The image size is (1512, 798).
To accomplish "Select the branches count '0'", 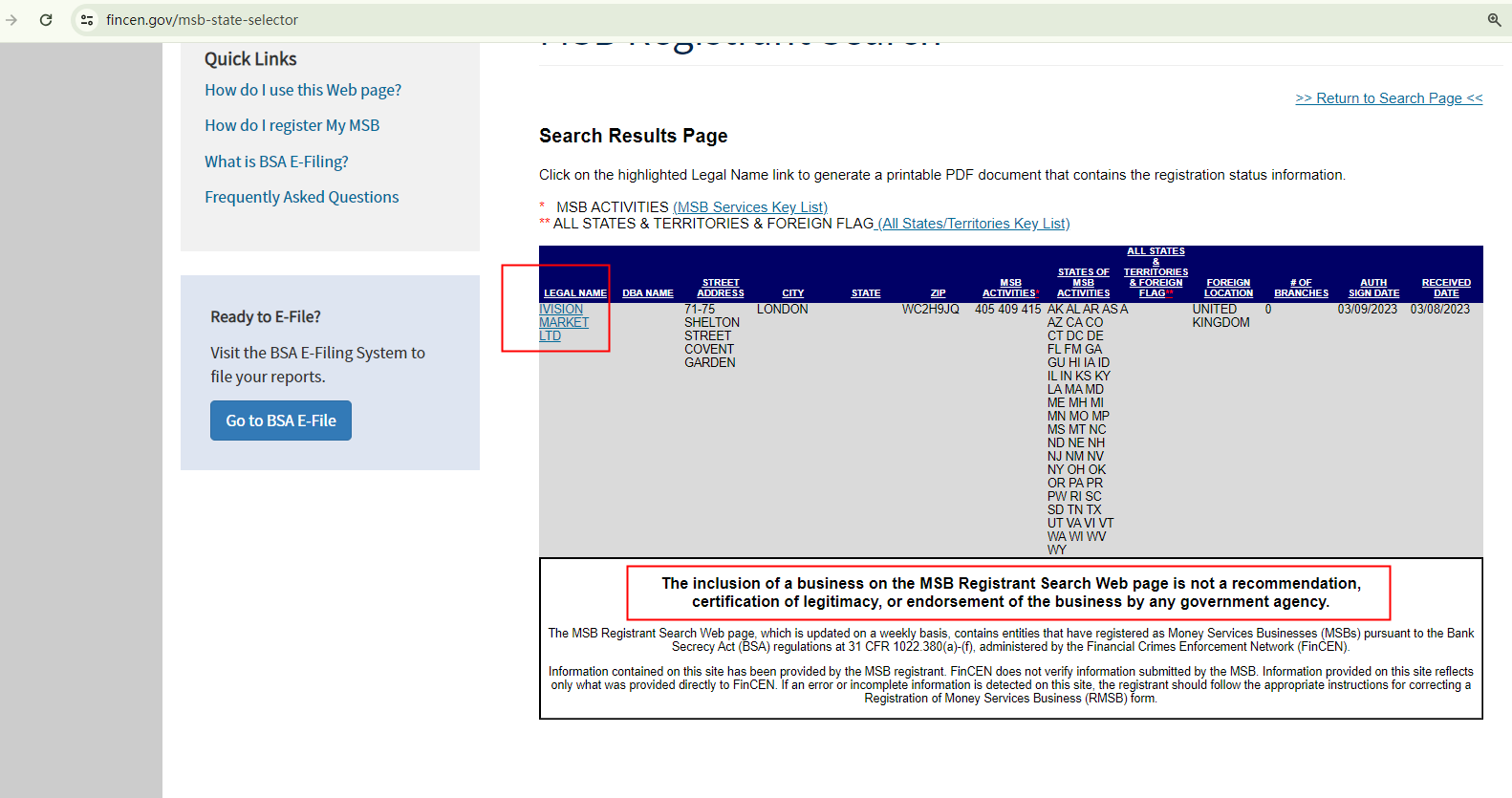I will tap(1268, 310).
